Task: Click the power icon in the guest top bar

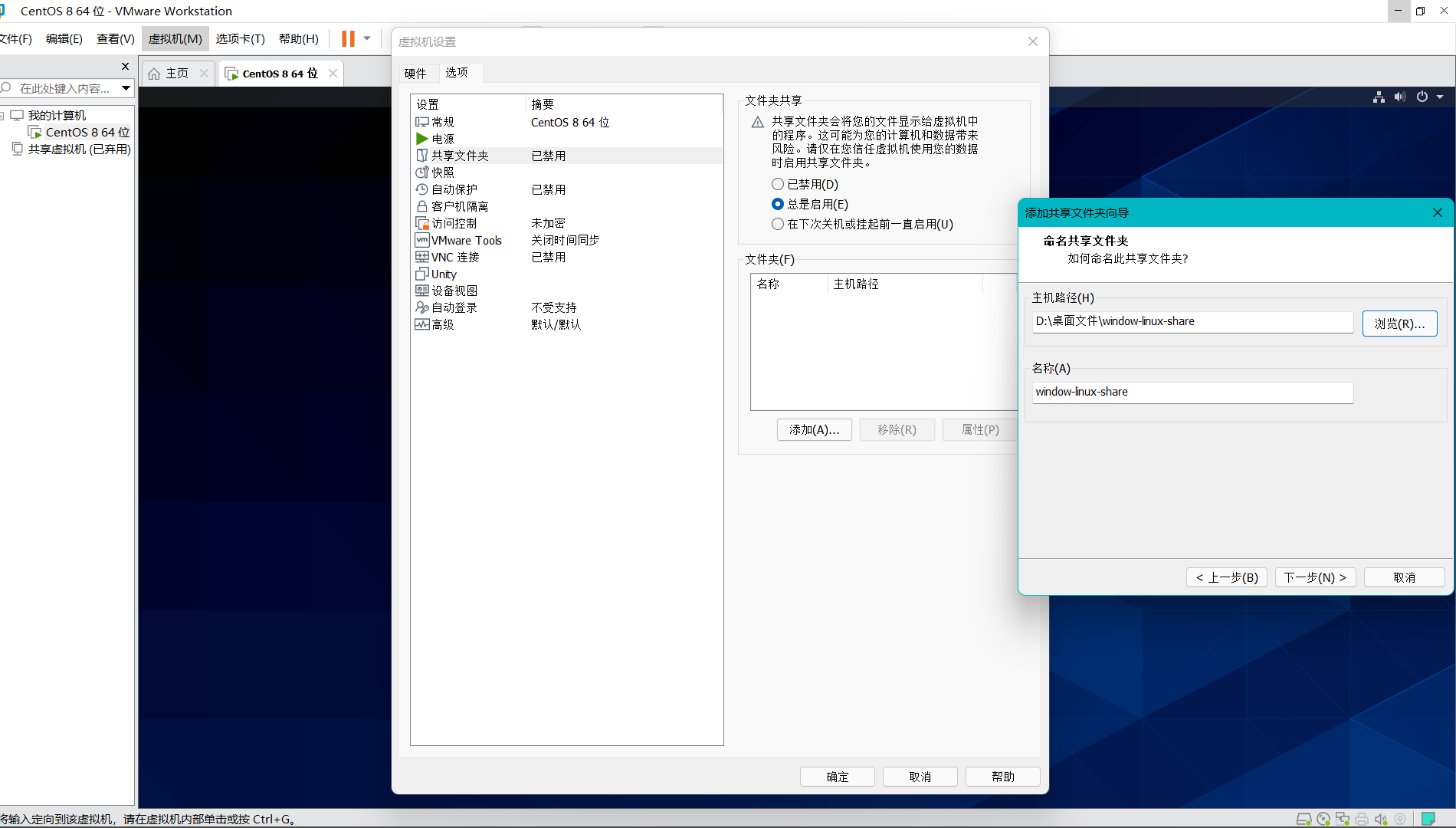Action: point(1422,97)
